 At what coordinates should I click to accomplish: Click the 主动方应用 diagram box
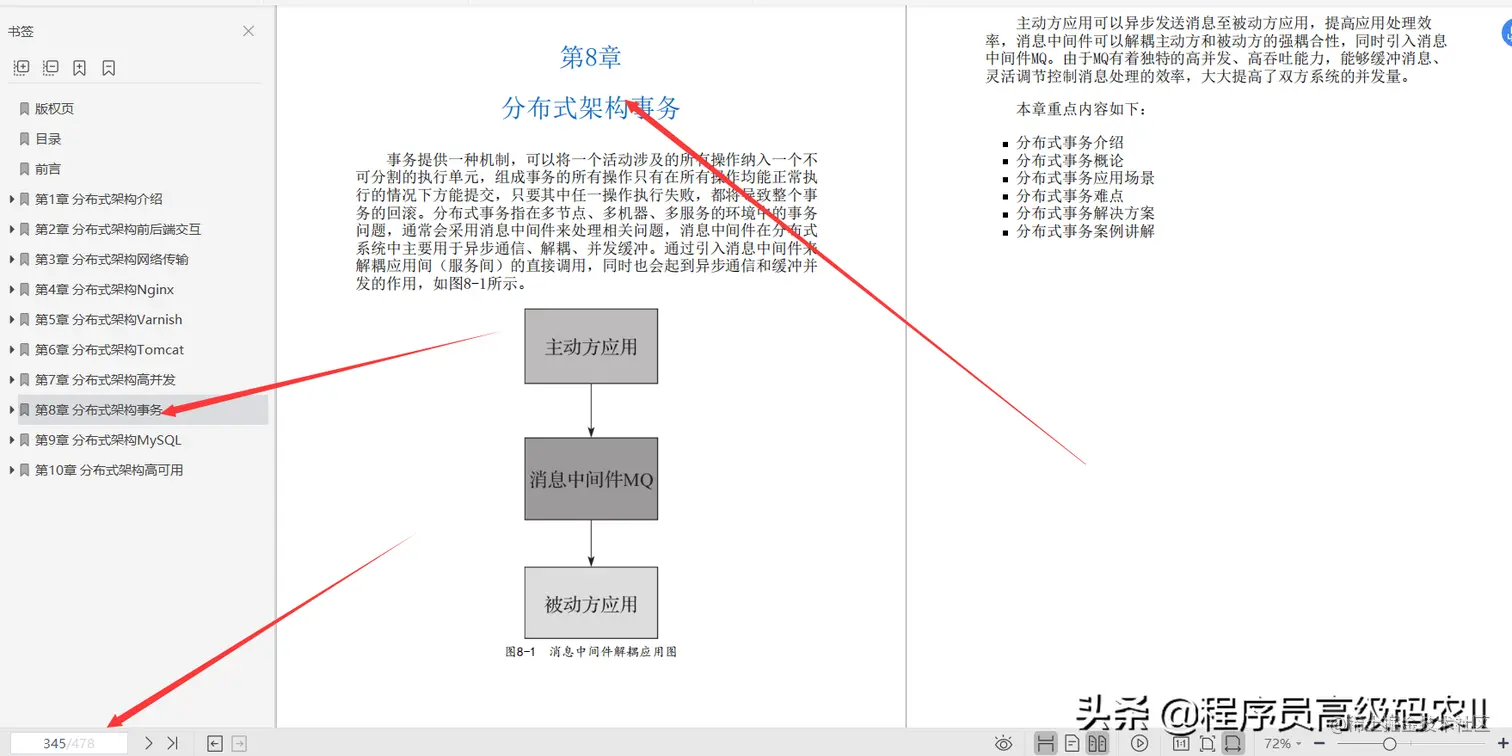pyautogui.click(x=591, y=347)
